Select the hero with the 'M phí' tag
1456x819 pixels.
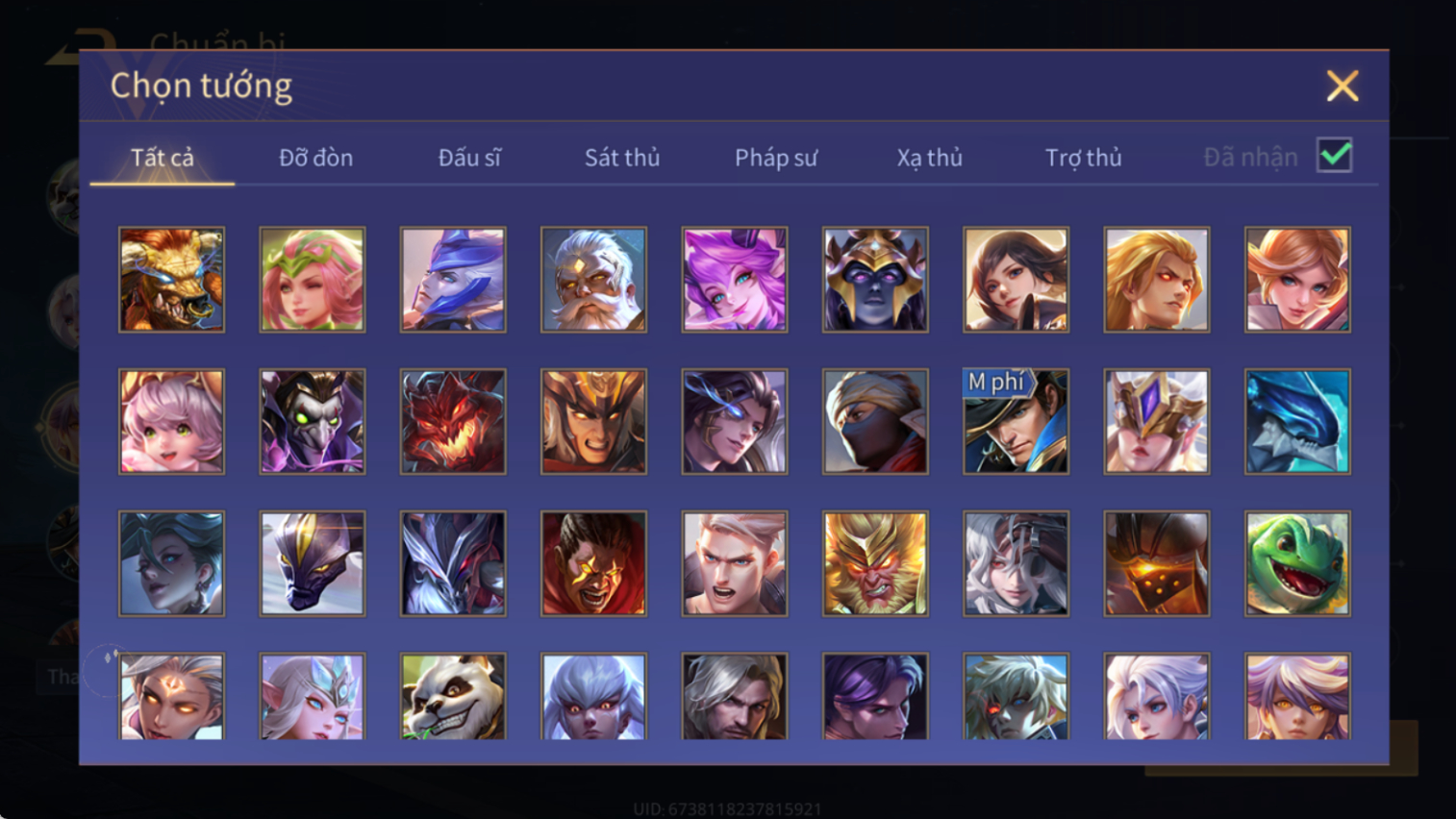tap(1016, 422)
